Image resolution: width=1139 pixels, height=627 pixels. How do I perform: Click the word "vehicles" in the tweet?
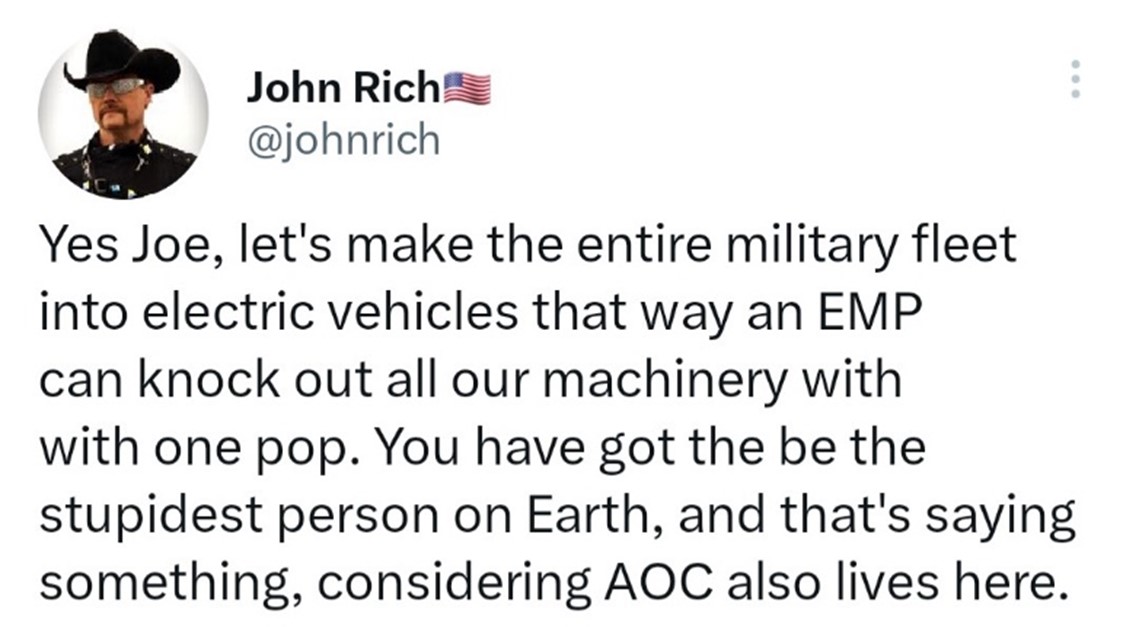point(426,312)
